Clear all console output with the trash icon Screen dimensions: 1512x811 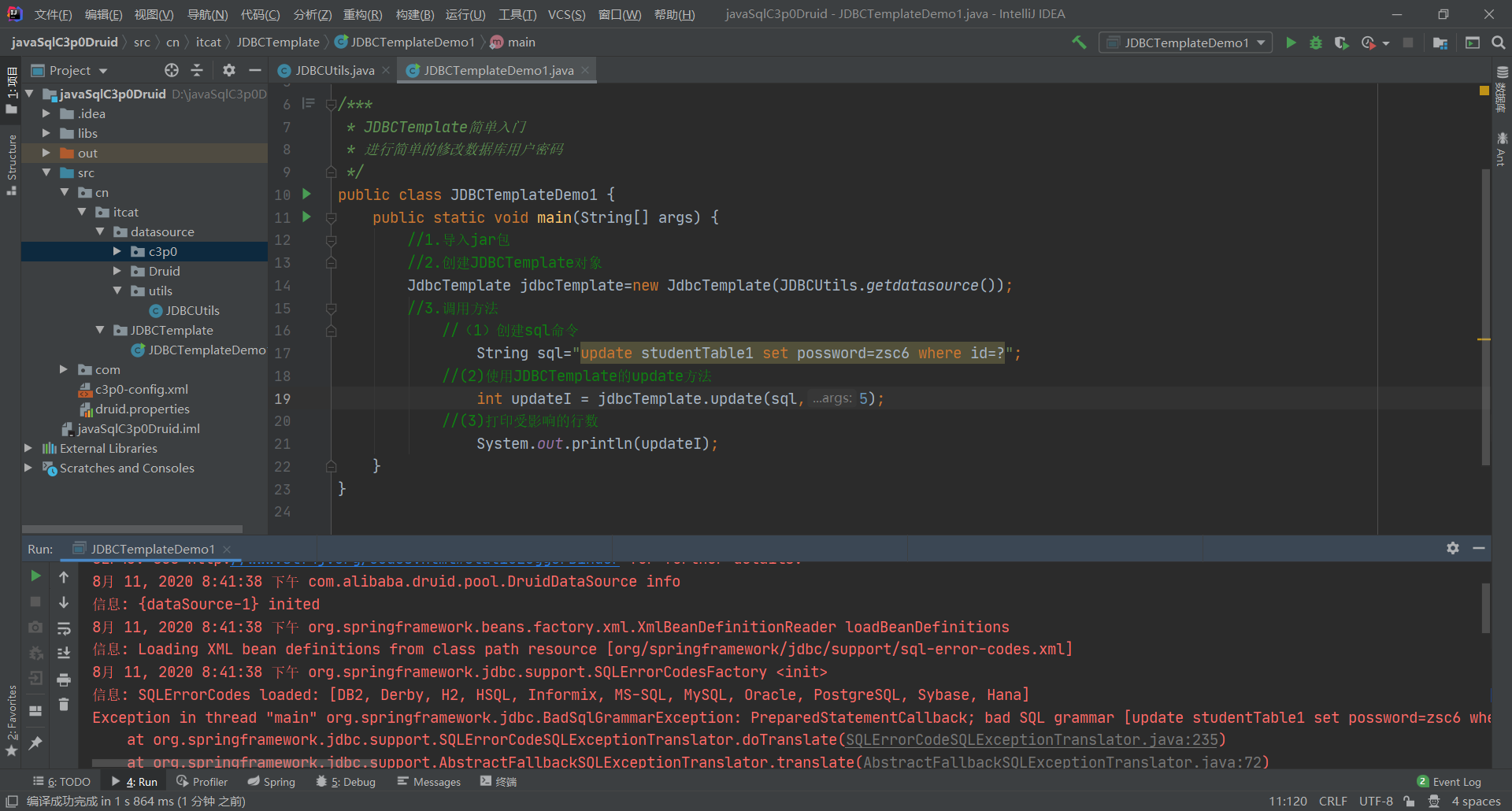[x=64, y=705]
